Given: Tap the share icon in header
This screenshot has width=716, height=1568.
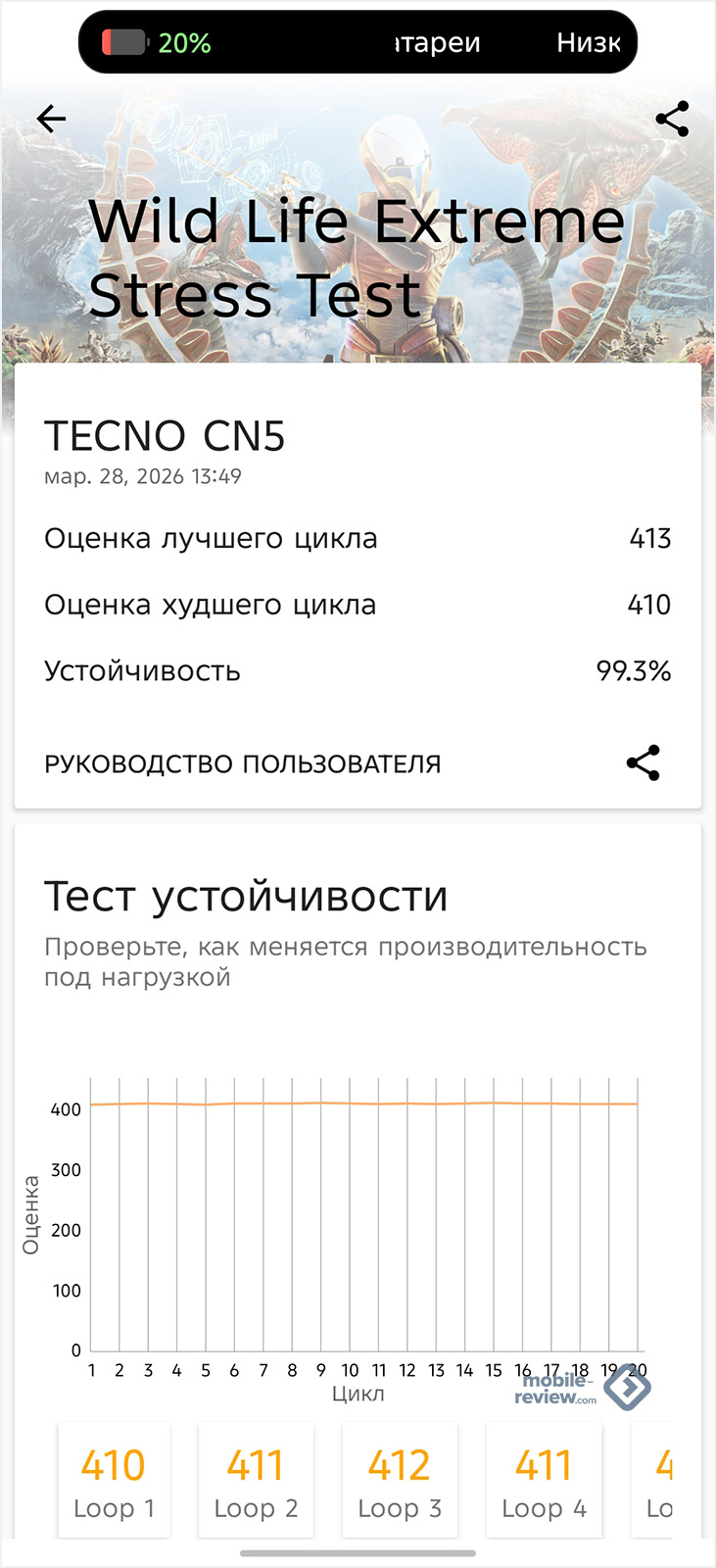Looking at the screenshot, I should pos(672,120).
